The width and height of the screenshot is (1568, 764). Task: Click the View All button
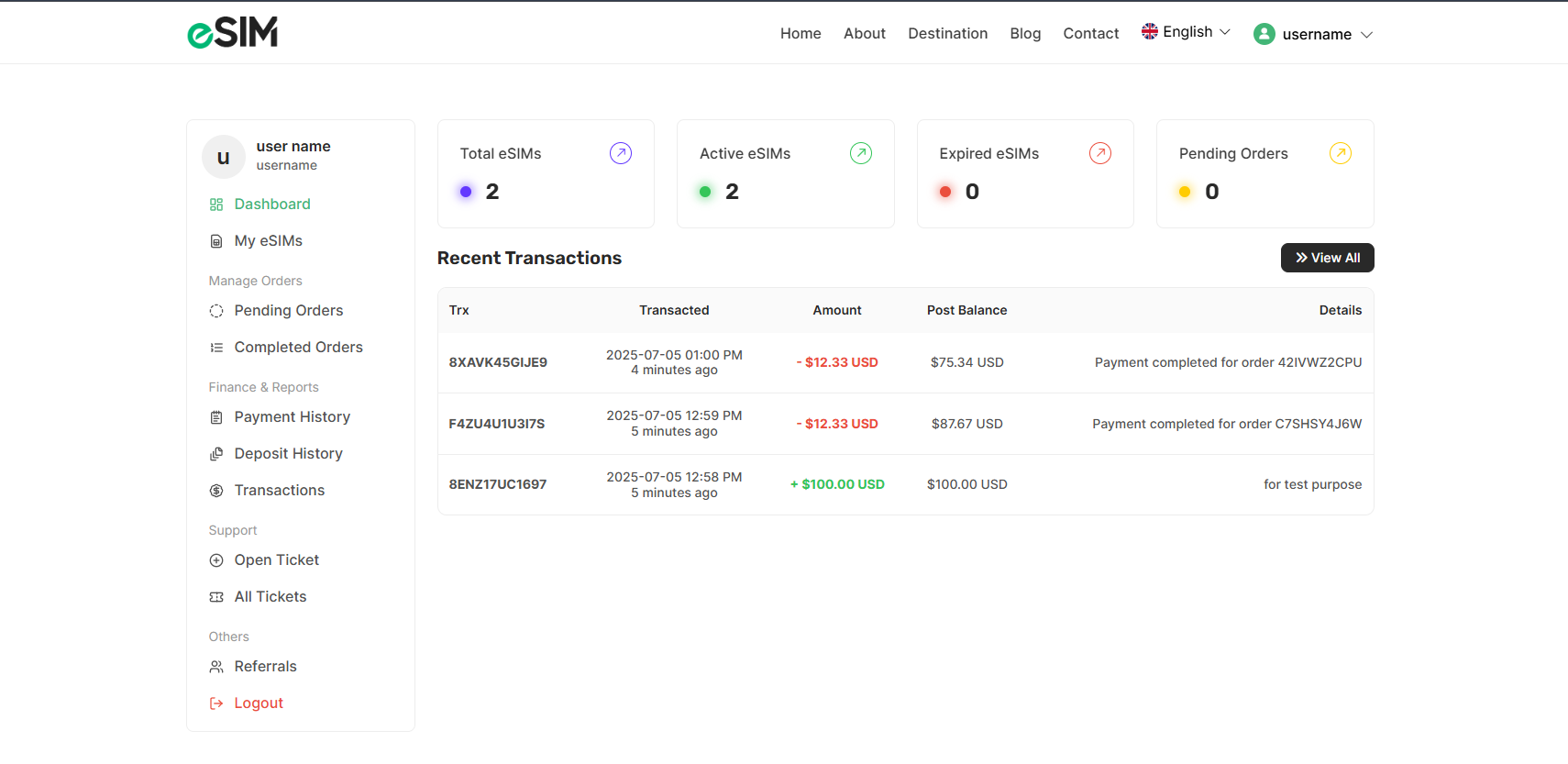pyautogui.click(x=1327, y=258)
